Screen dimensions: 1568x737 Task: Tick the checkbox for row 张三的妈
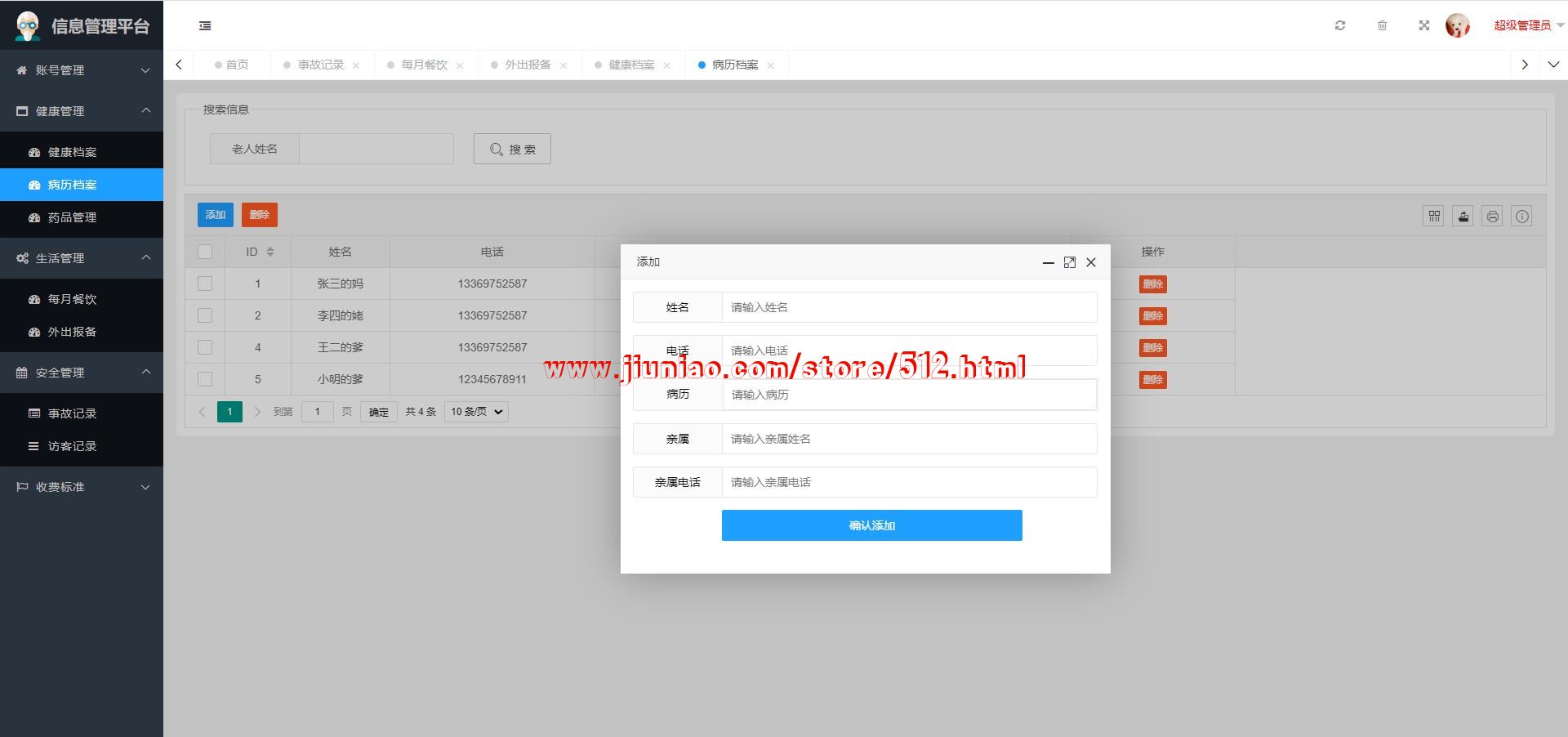[205, 284]
